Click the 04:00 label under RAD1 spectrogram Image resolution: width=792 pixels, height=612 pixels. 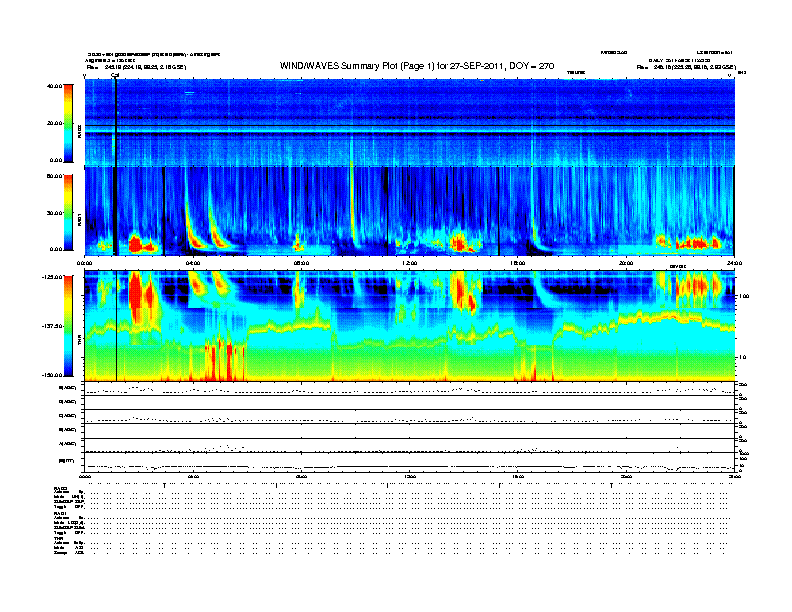193,263
